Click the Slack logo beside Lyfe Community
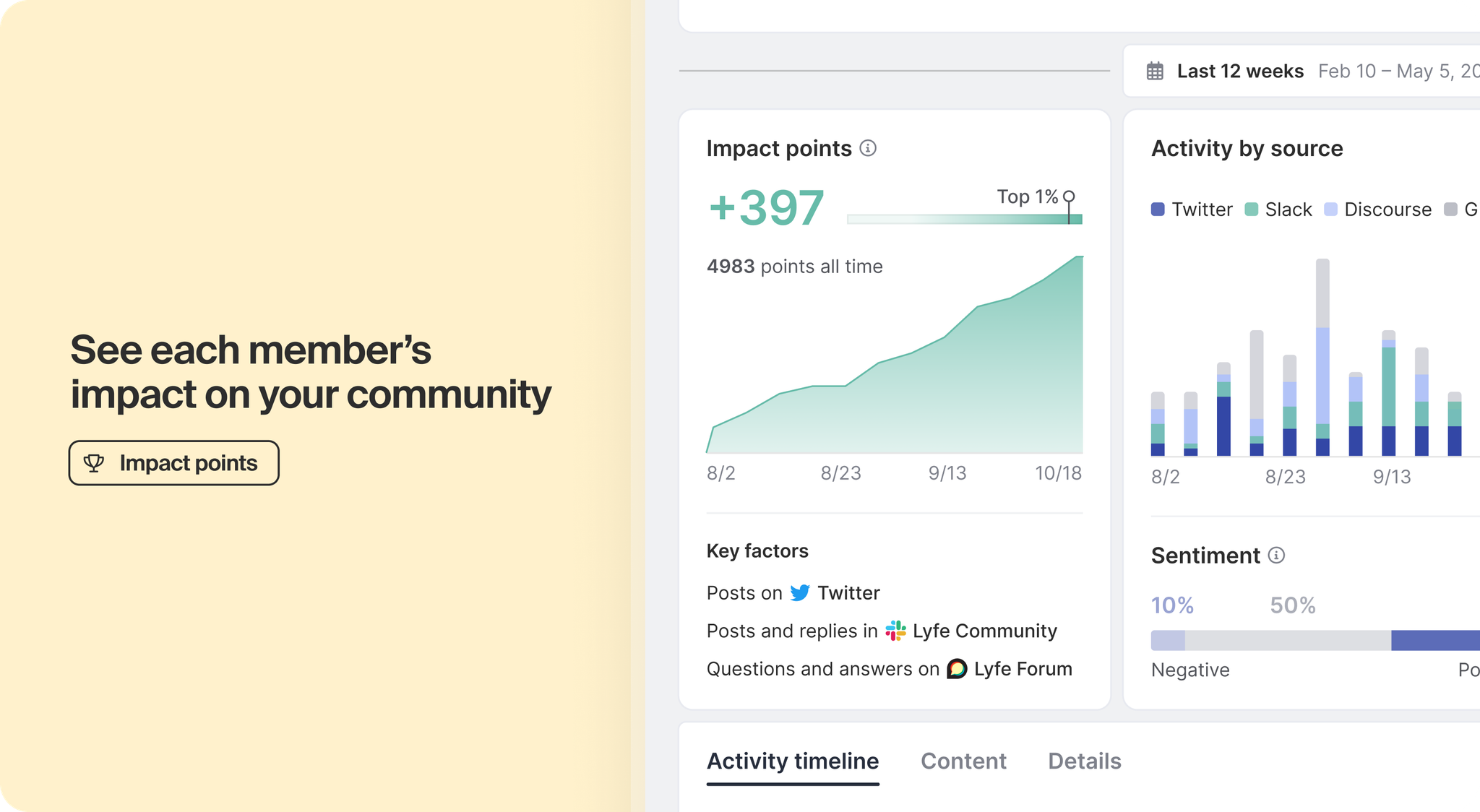1480x812 pixels. point(895,631)
